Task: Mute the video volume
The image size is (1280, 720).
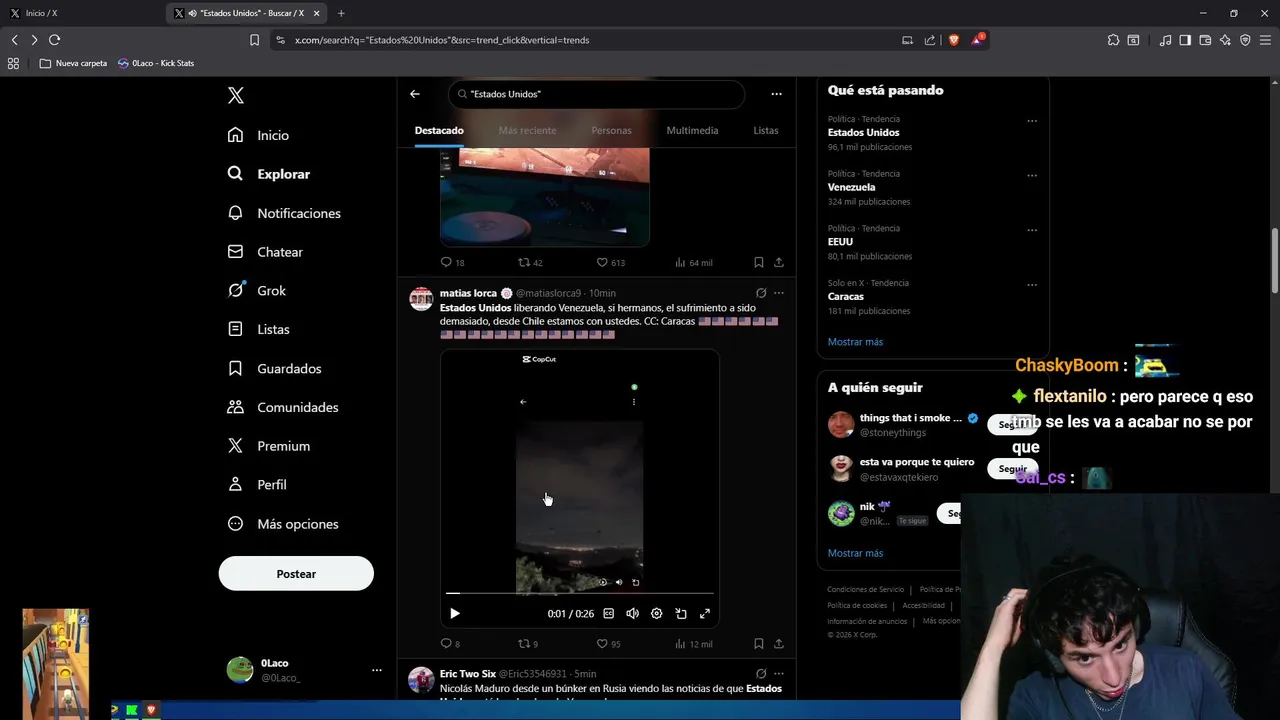Action: 632,614
